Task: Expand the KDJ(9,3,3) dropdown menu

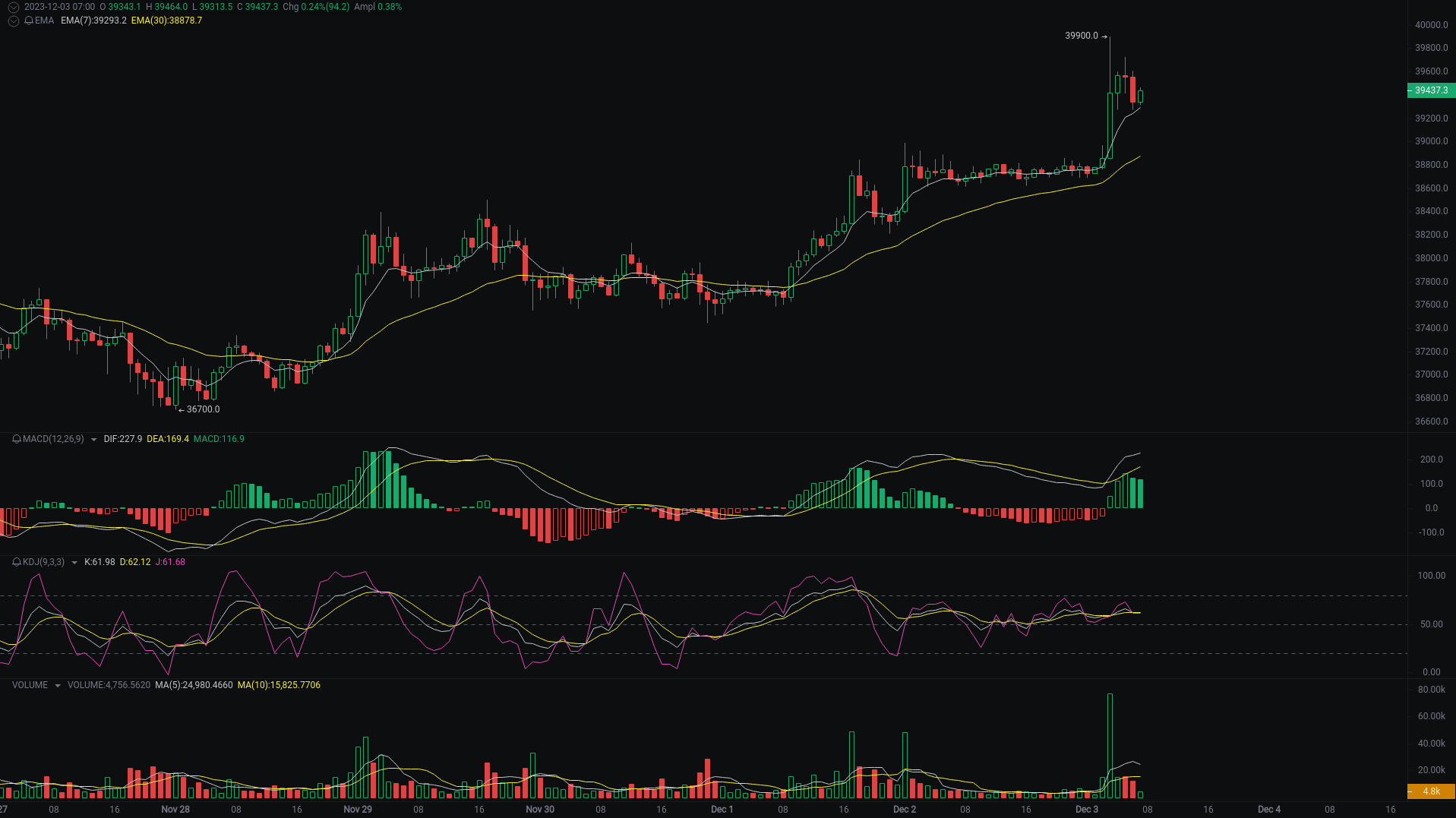Action: [73, 562]
